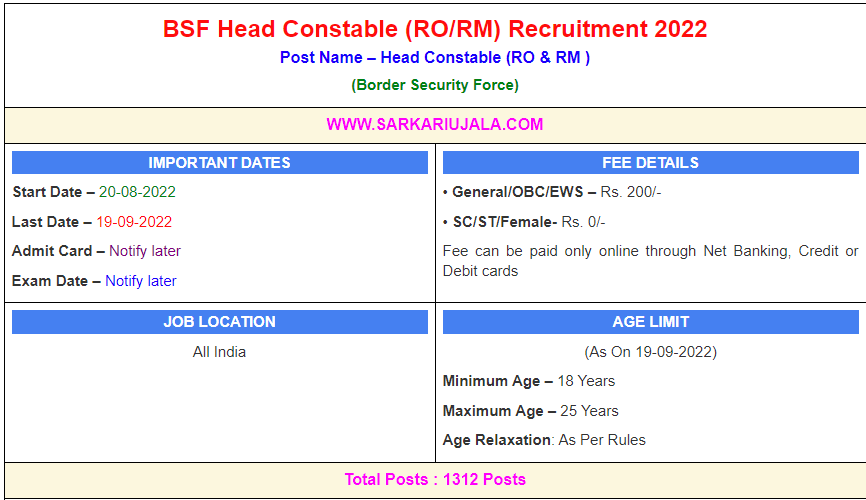Select the FEE DETAILS header

[x=650, y=163]
